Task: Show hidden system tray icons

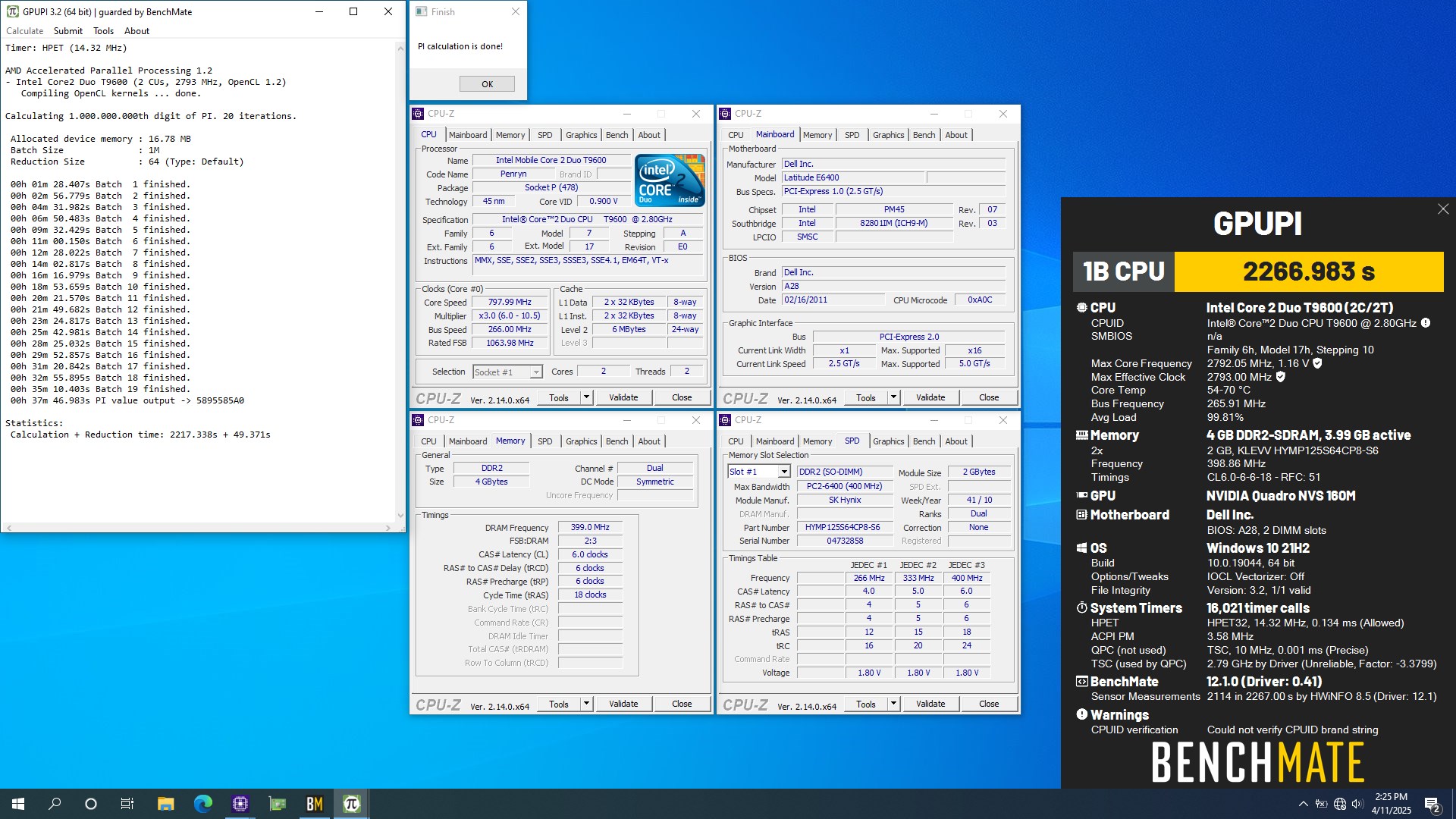Action: point(1303,804)
